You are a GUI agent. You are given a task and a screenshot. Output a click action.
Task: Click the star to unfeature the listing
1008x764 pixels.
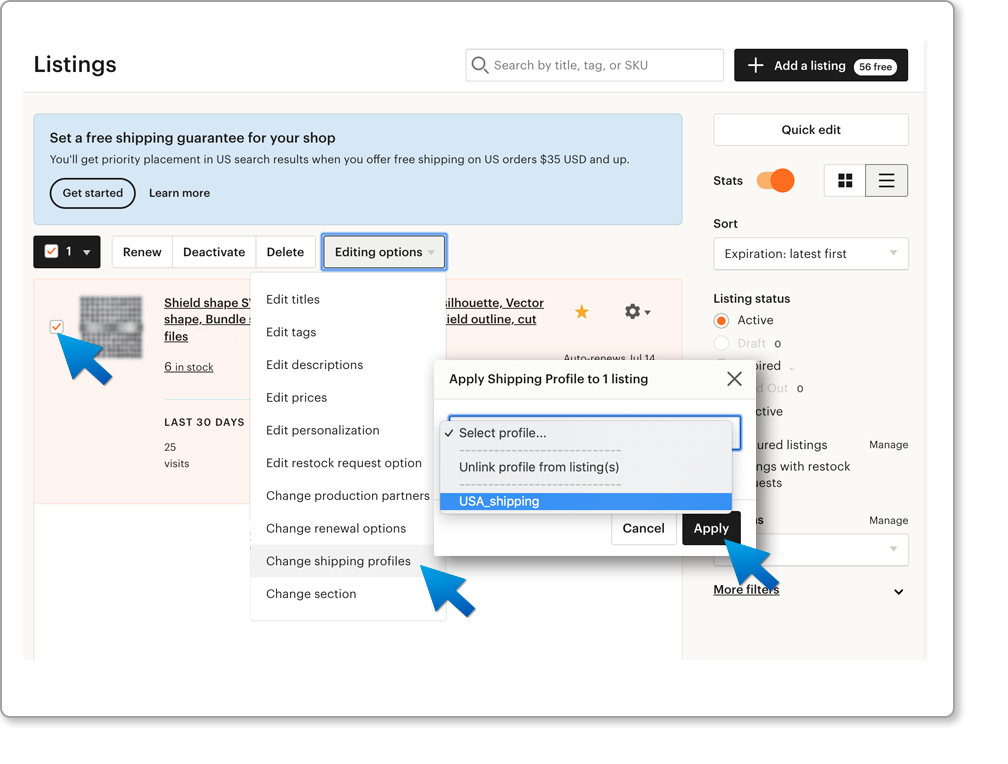581,311
